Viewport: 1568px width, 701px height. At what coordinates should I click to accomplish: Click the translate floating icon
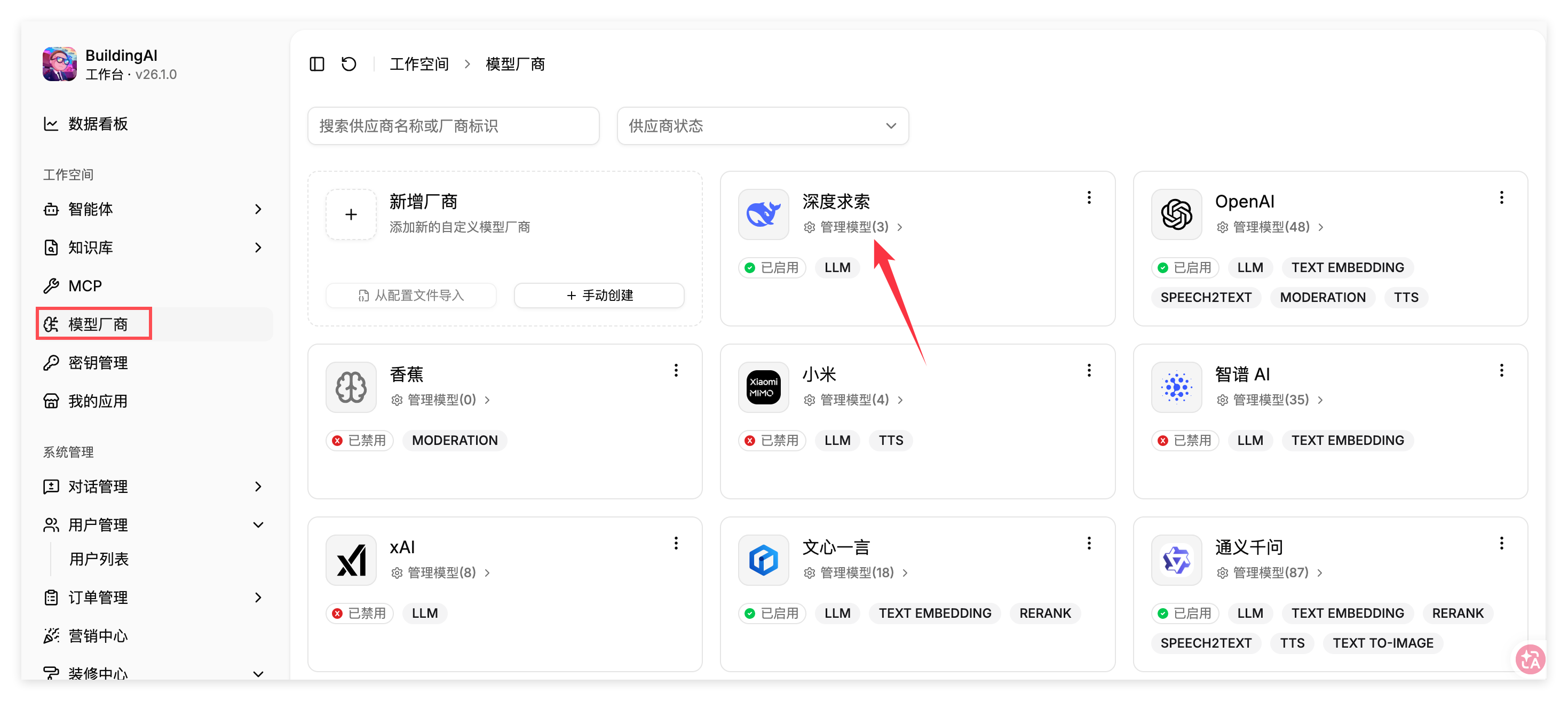1530,659
